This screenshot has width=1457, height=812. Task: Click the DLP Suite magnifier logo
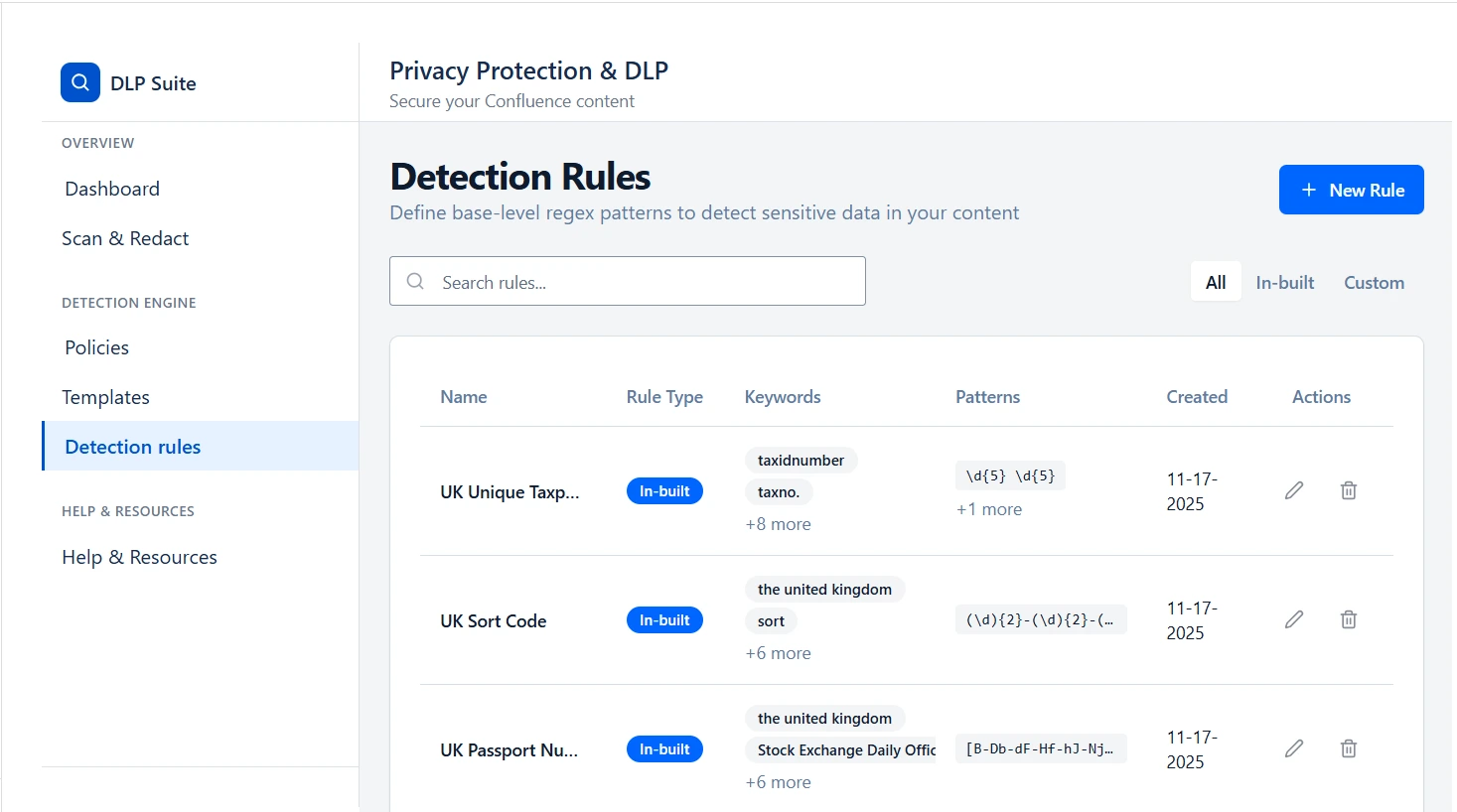pos(79,82)
